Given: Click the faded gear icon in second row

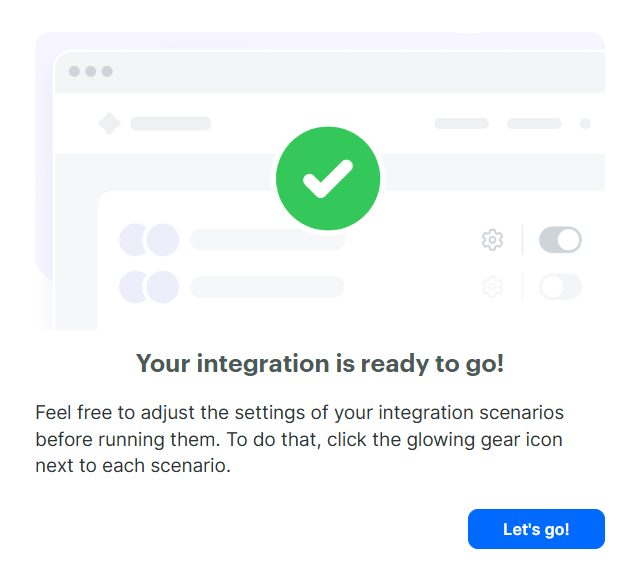Looking at the screenshot, I should [492, 287].
